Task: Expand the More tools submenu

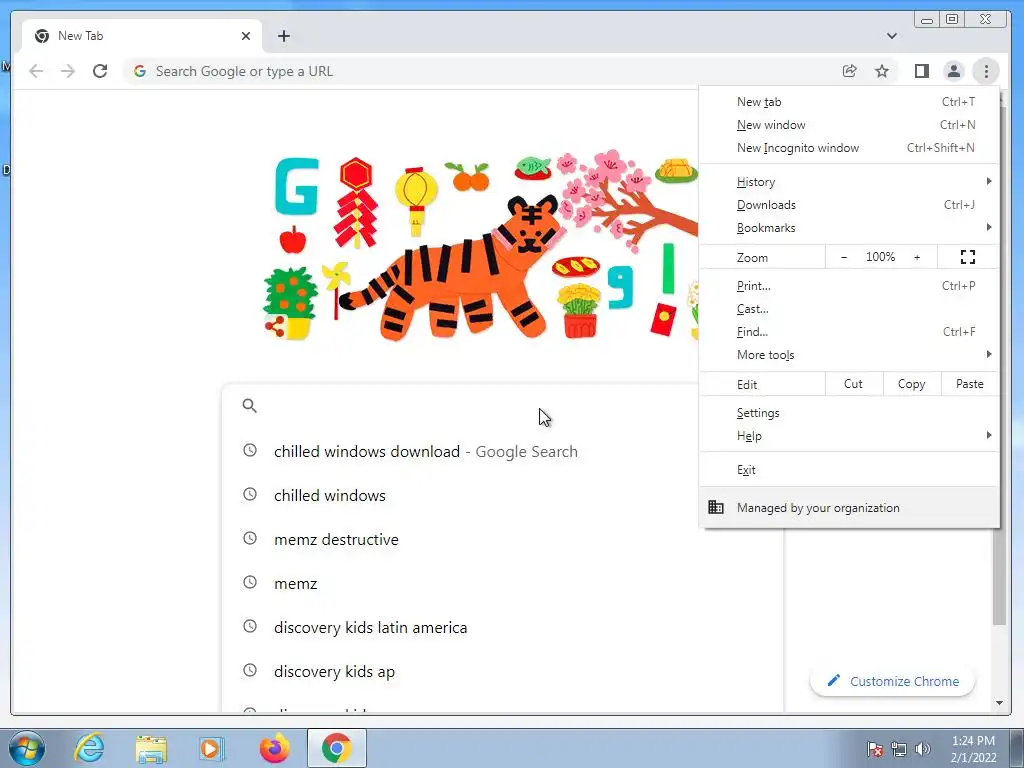Action: pyautogui.click(x=849, y=355)
